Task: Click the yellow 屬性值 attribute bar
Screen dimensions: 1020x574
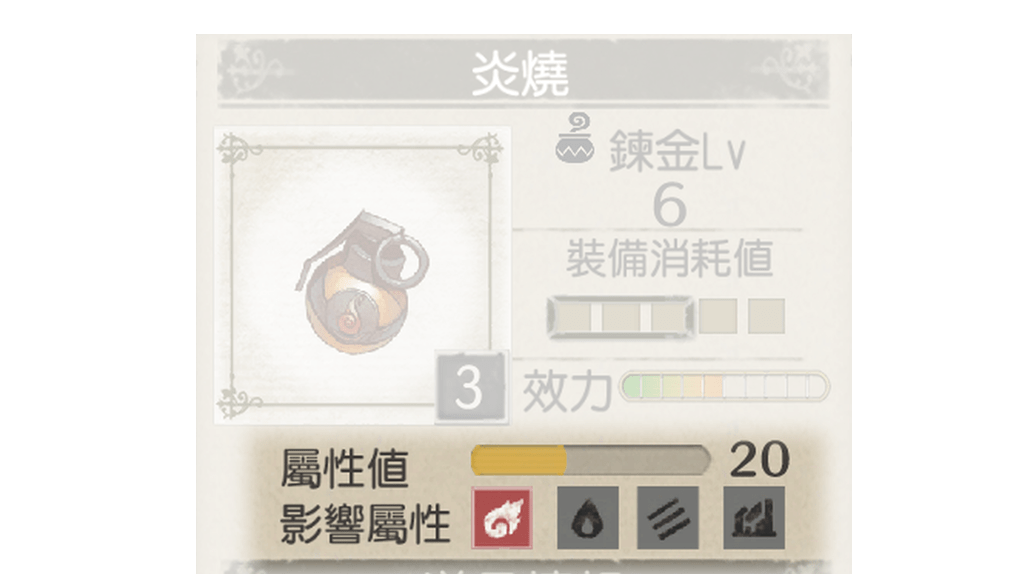Action: [x=590, y=460]
